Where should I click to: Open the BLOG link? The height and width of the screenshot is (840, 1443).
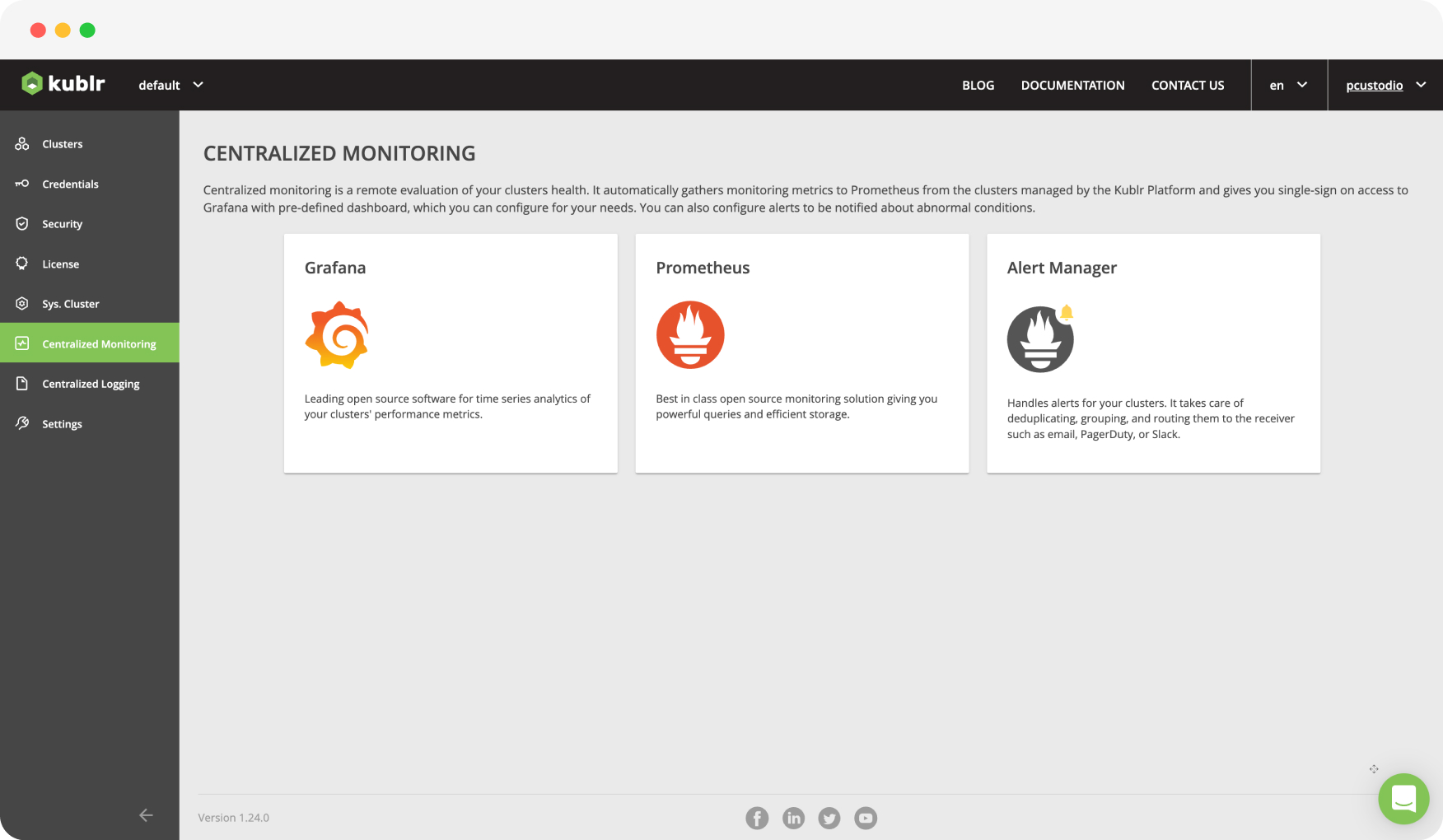pyautogui.click(x=978, y=85)
